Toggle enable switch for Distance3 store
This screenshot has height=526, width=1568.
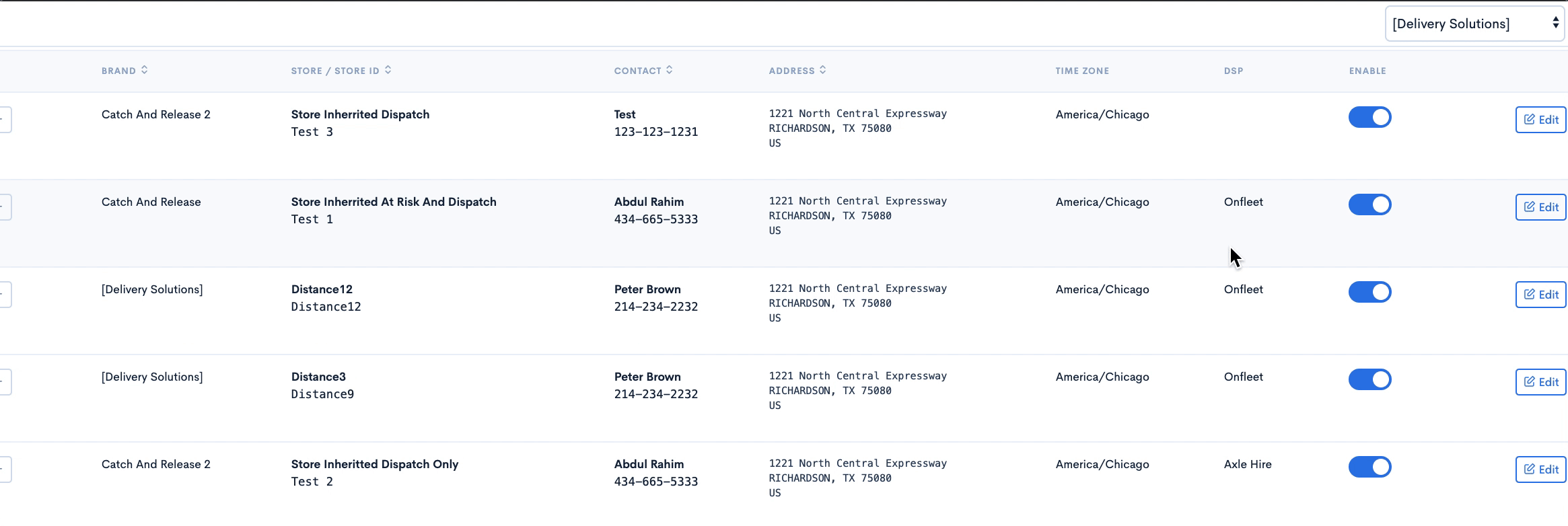(1369, 379)
